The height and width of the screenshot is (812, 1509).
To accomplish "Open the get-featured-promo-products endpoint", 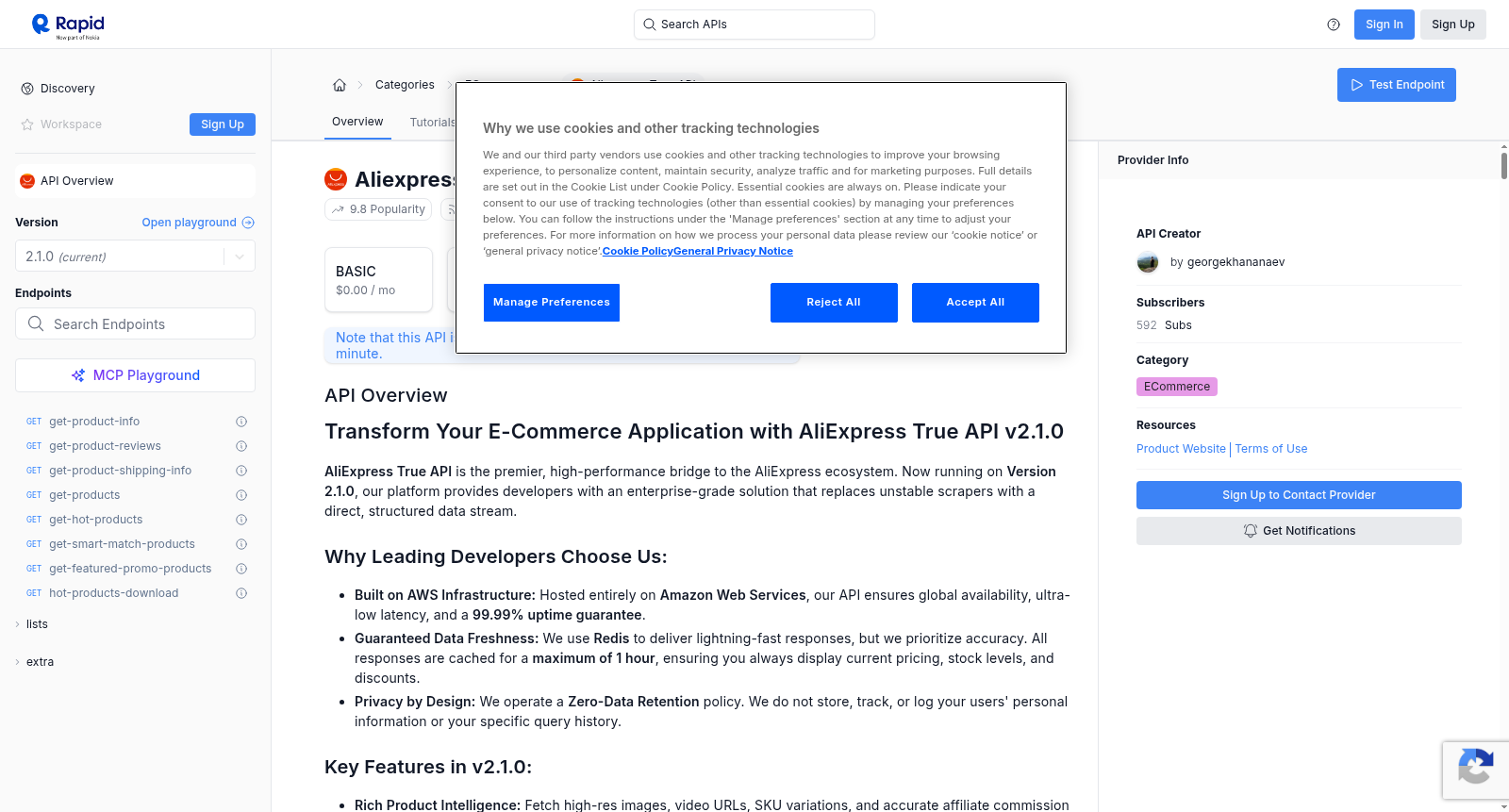I will click(130, 569).
